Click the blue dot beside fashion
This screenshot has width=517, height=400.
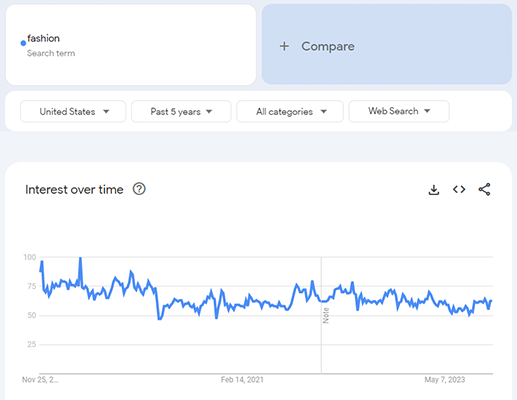pyautogui.click(x=23, y=43)
